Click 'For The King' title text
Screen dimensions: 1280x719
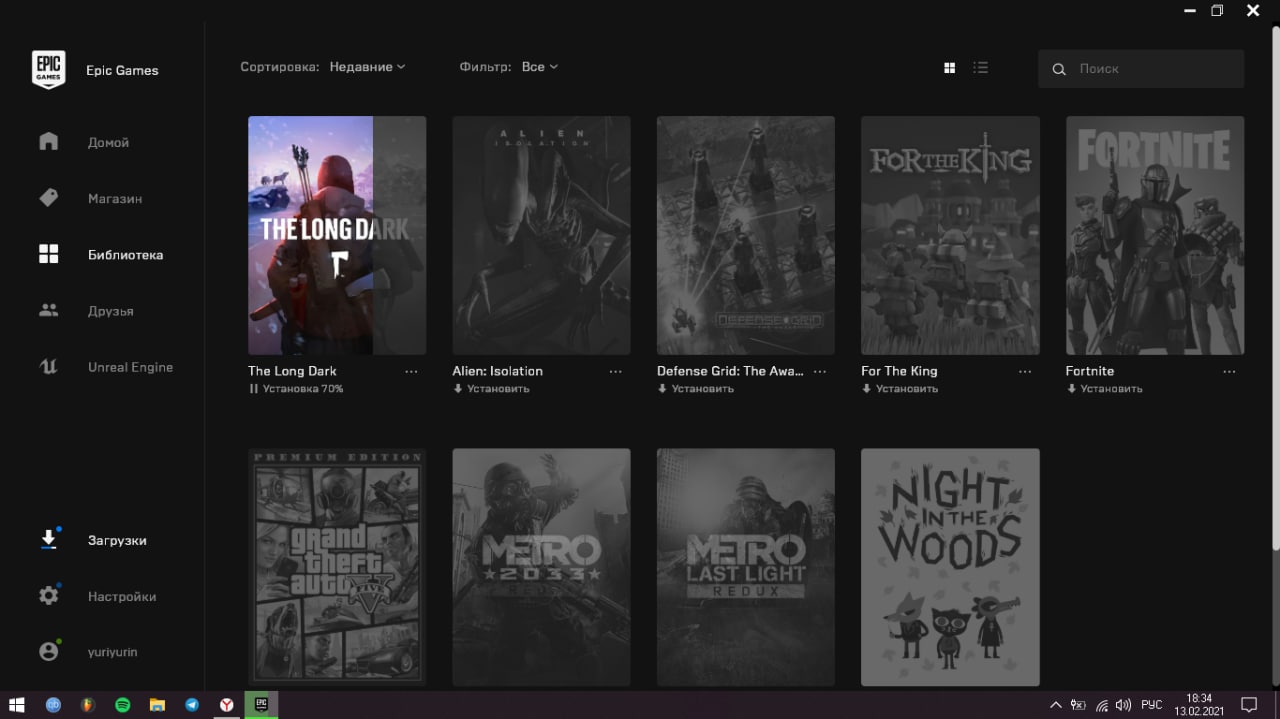(899, 371)
